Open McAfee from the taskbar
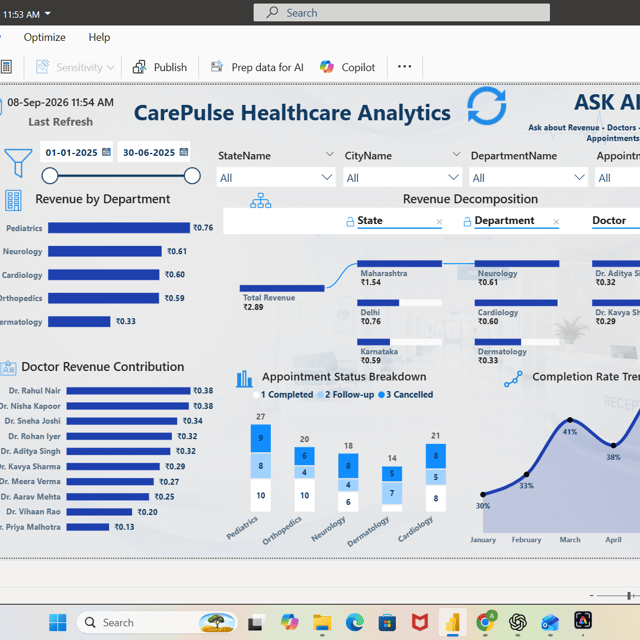This screenshot has height=640, width=640. (x=420, y=622)
